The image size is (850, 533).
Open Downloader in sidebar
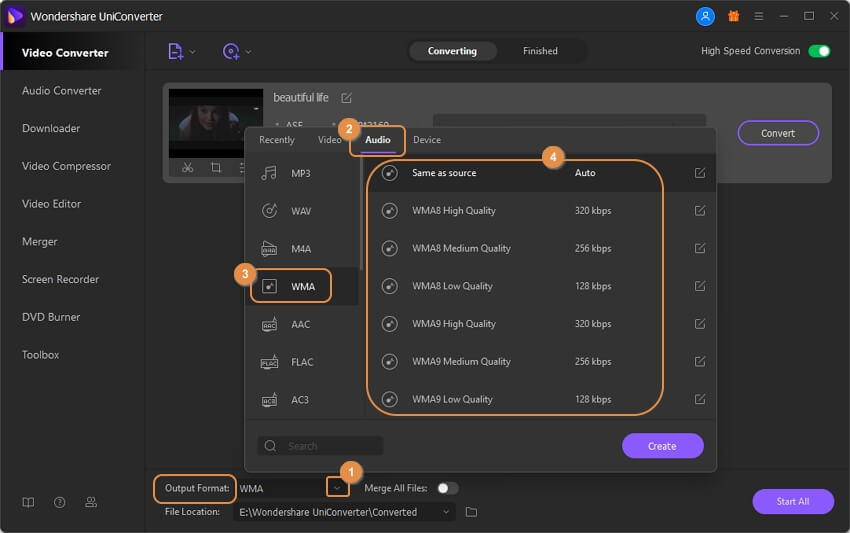(x=51, y=129)
